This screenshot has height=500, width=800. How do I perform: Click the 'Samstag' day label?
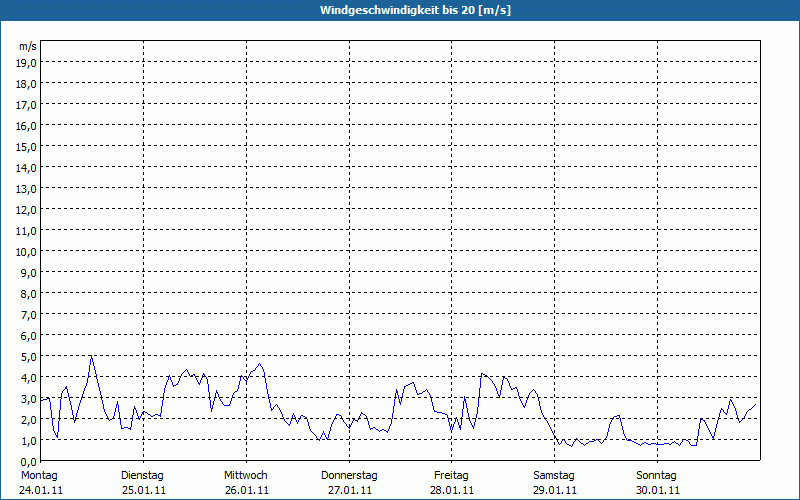pyautogui.click(x=554, y=476)
